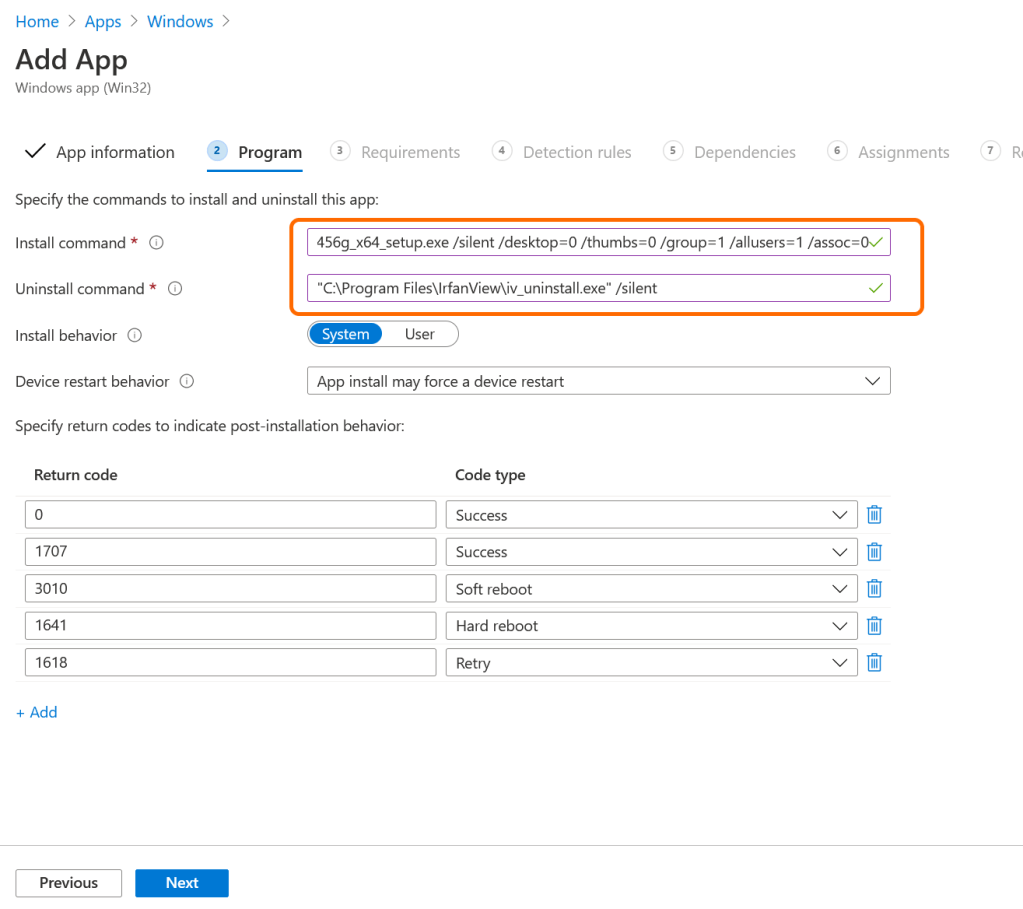Expand code type dropdown for code 3010
This screenshot has width=1023, height=909.
(x=651, y=589)
